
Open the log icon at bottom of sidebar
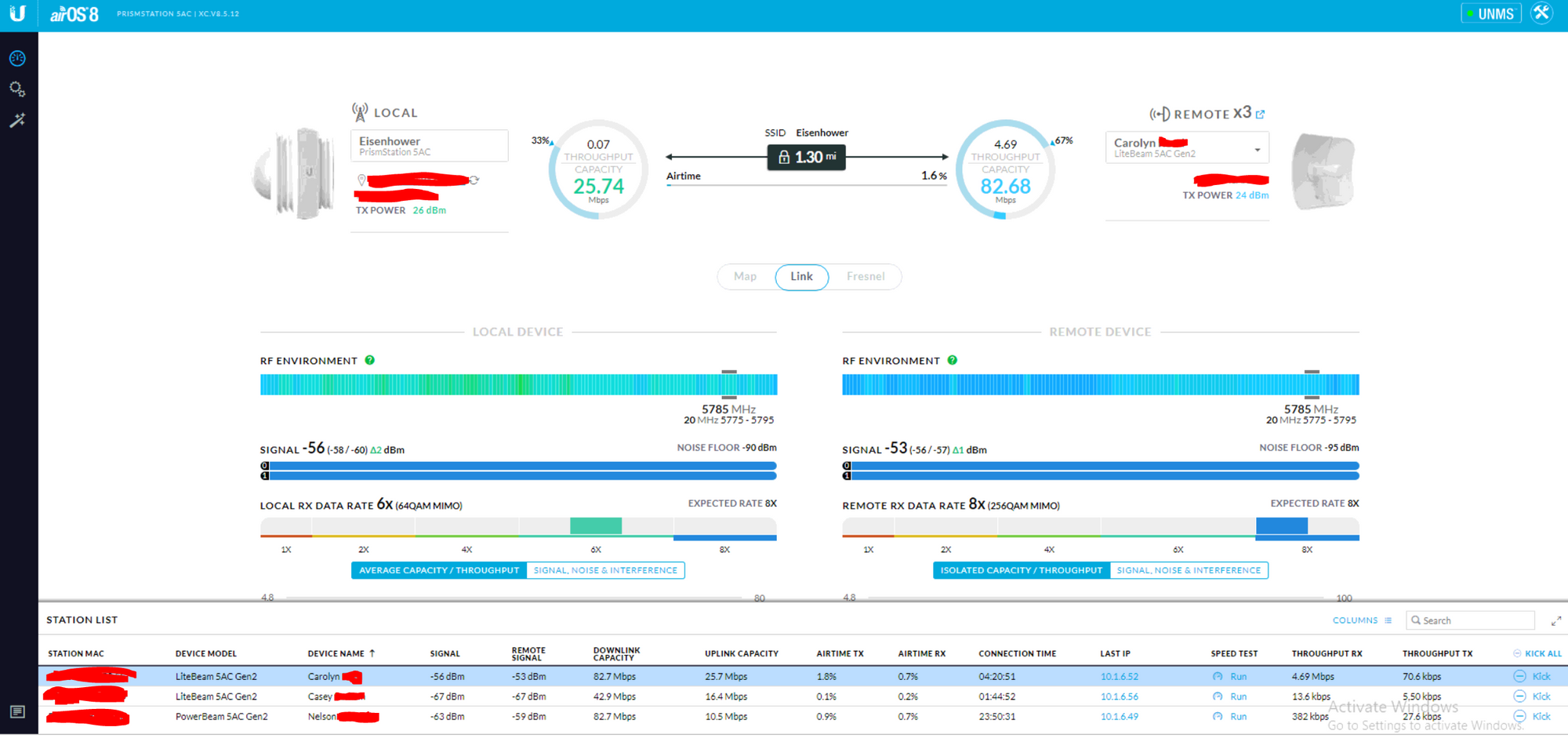pos(17,711)
